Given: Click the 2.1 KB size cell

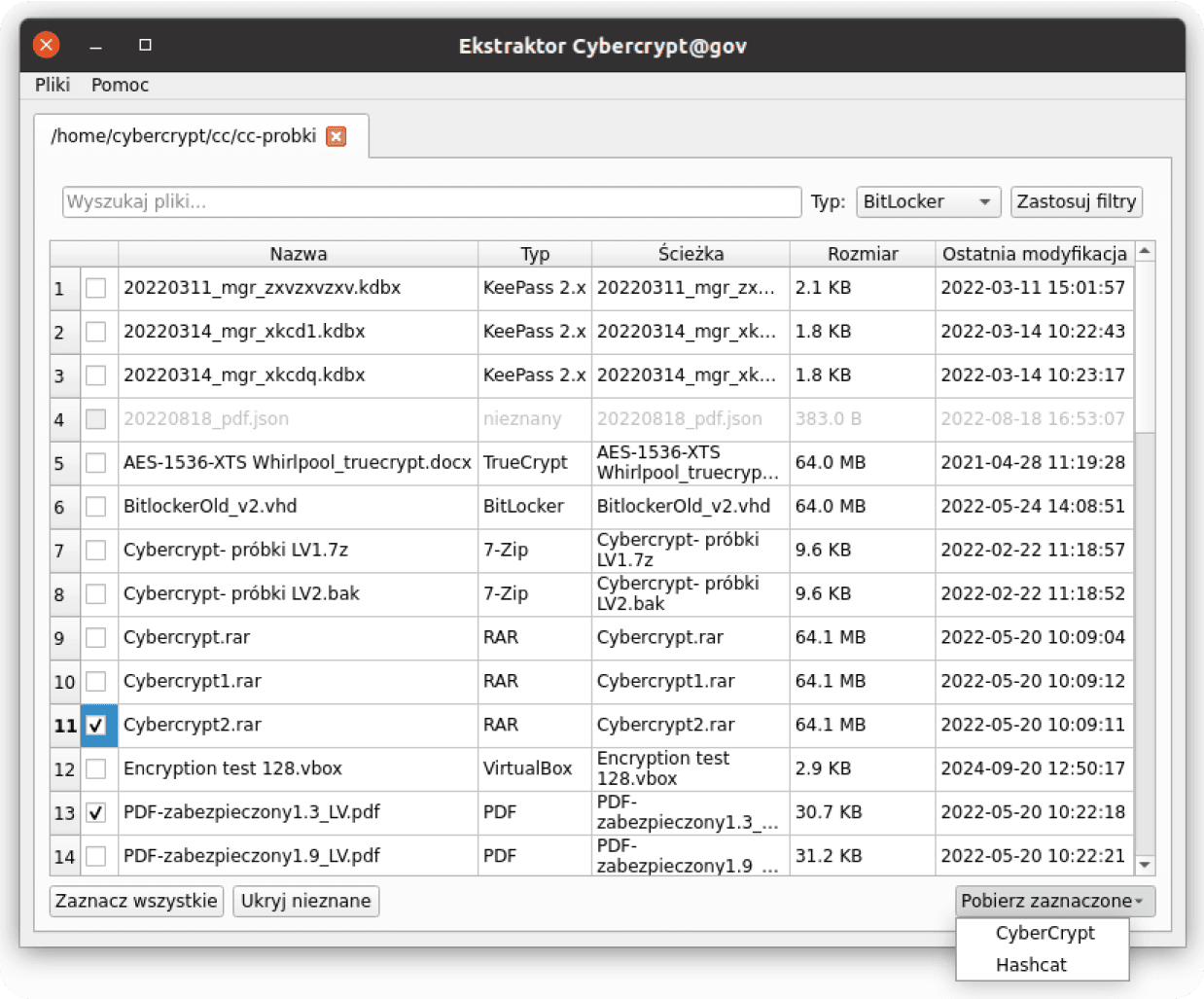Looking at the screenshot, I should point(863,288).
